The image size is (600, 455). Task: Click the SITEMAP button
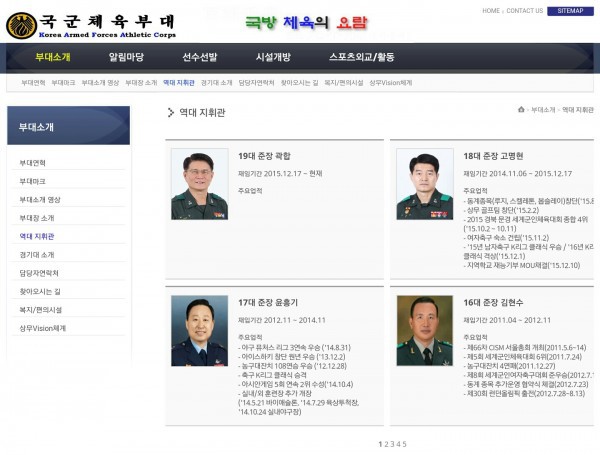(x=570, y=11)
